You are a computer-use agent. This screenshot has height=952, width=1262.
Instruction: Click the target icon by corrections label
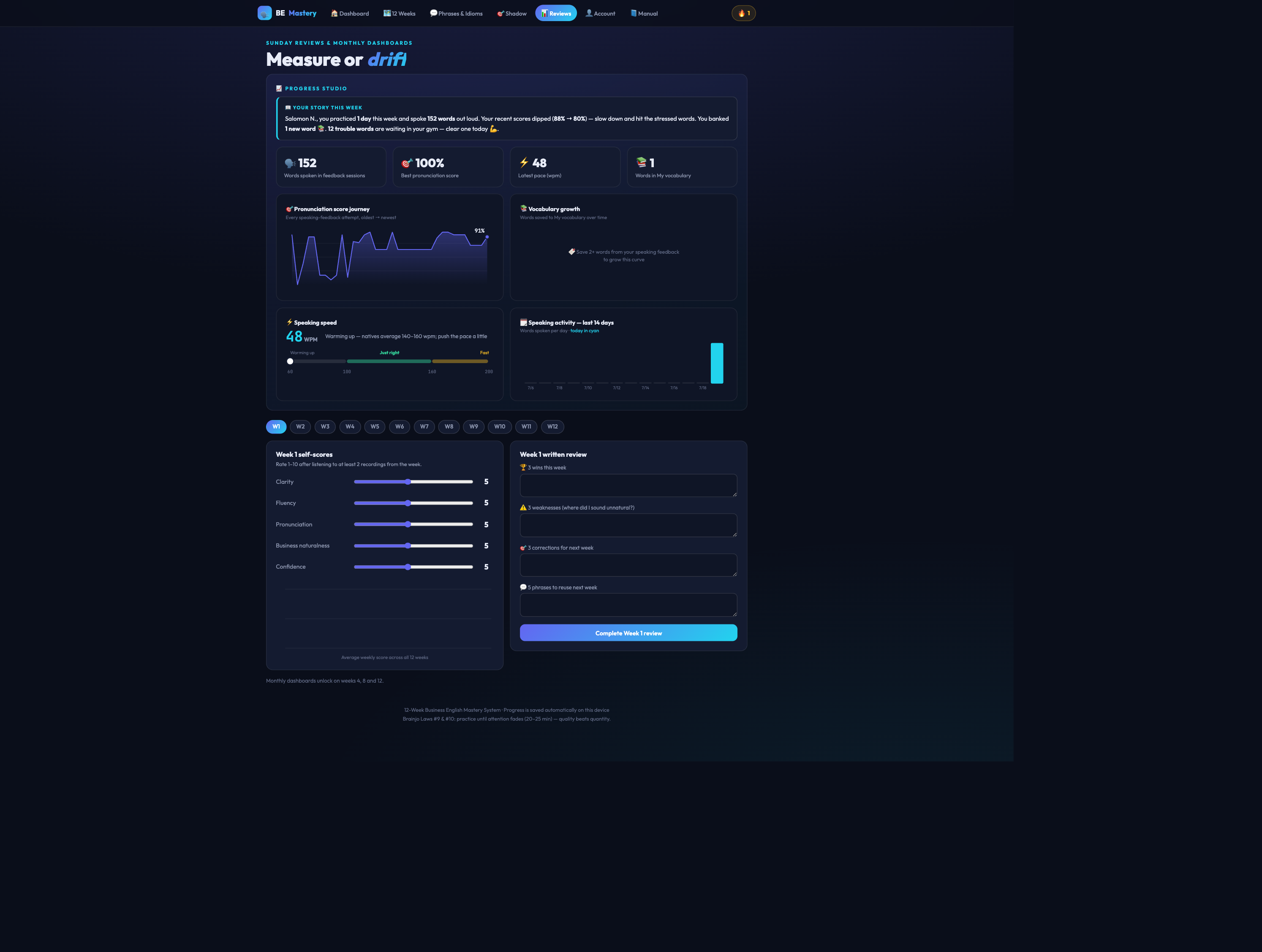523,548
